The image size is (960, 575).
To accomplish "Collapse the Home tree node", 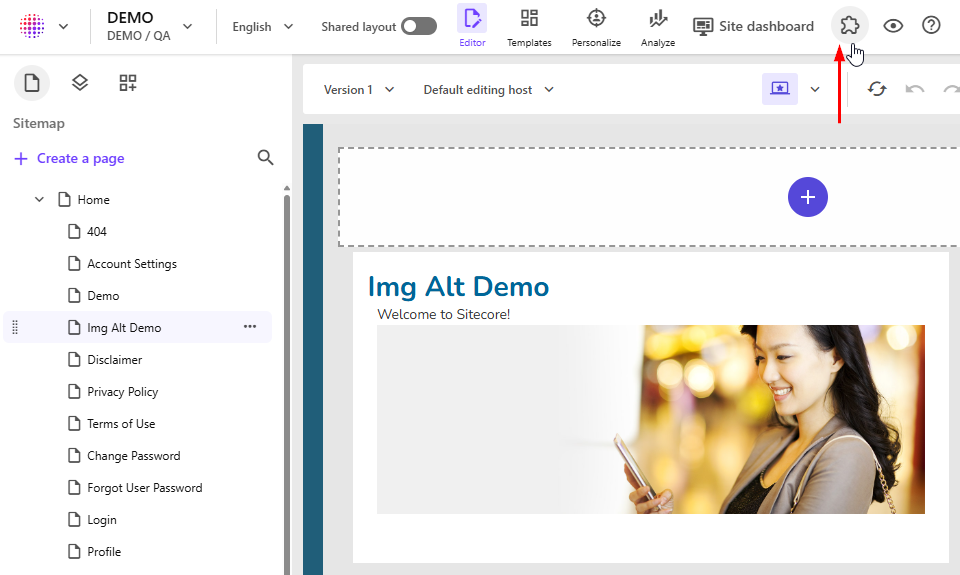I will (x=39, y=200).
